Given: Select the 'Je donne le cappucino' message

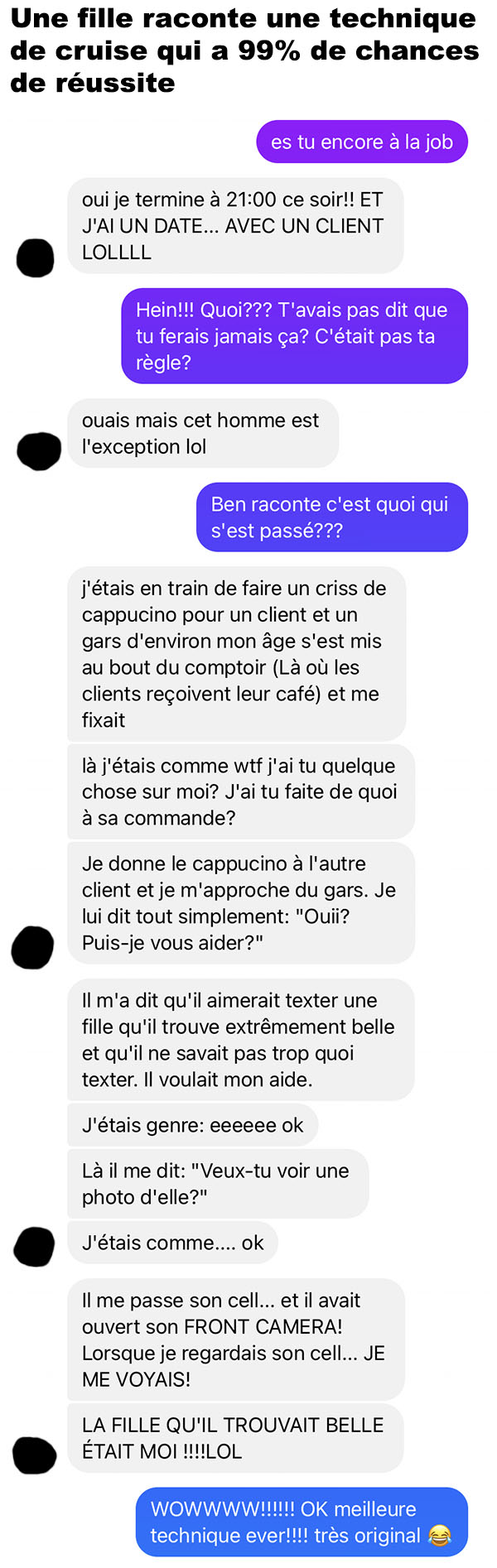Looking at the screenshot, I should coord(241,903).
